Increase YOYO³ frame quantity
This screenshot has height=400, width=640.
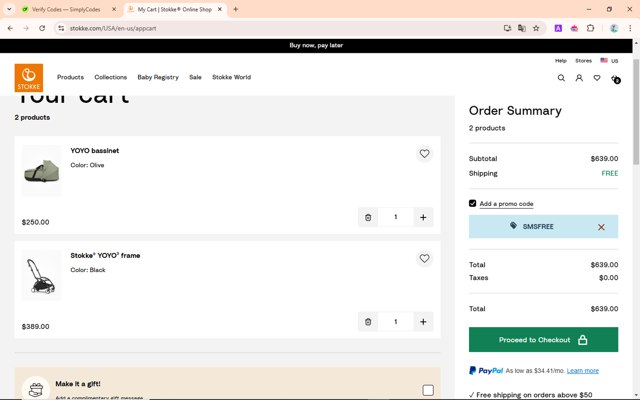point(423,322)
